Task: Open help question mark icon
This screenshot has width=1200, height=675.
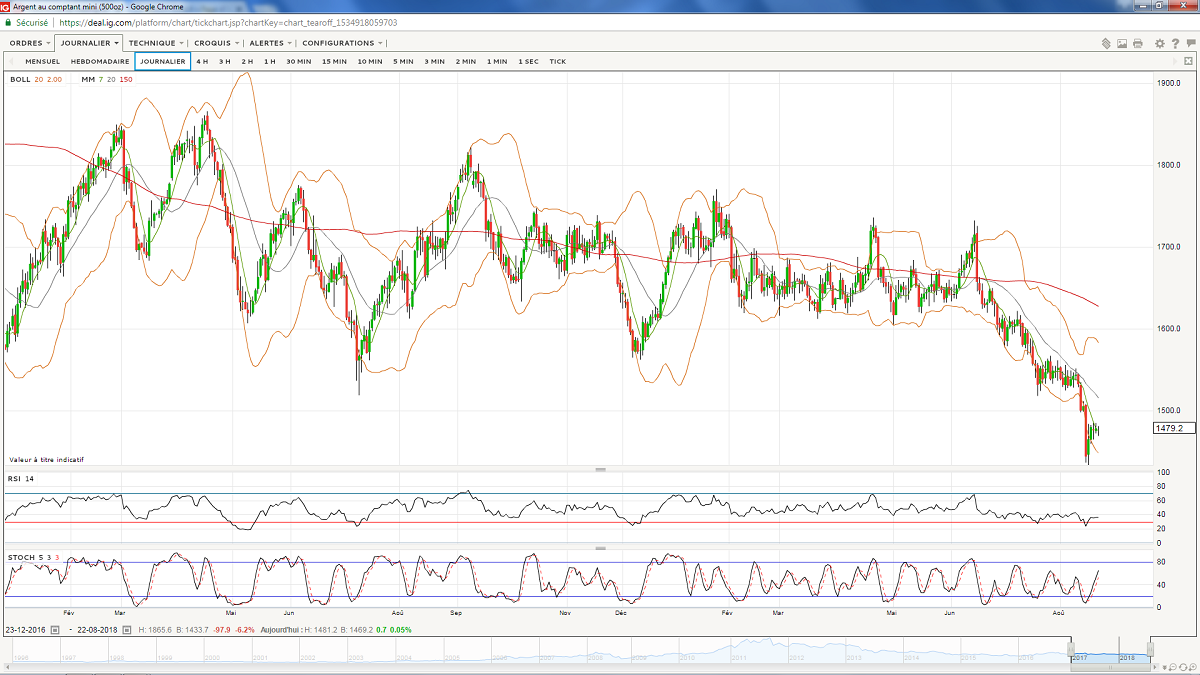Action: pos(1174,43)
